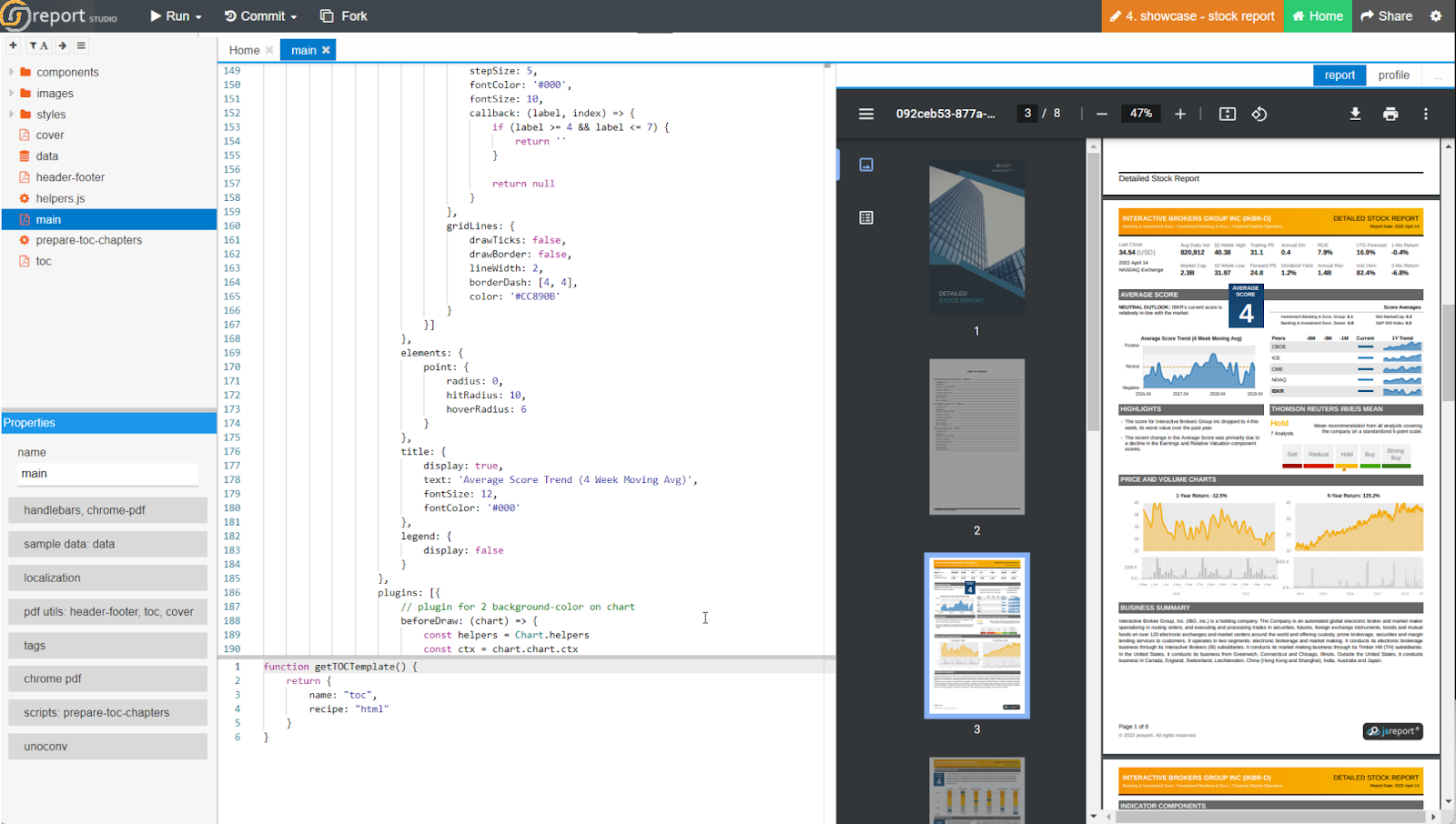Expand 'sample data: data' properties section

(x=108, y=544)
